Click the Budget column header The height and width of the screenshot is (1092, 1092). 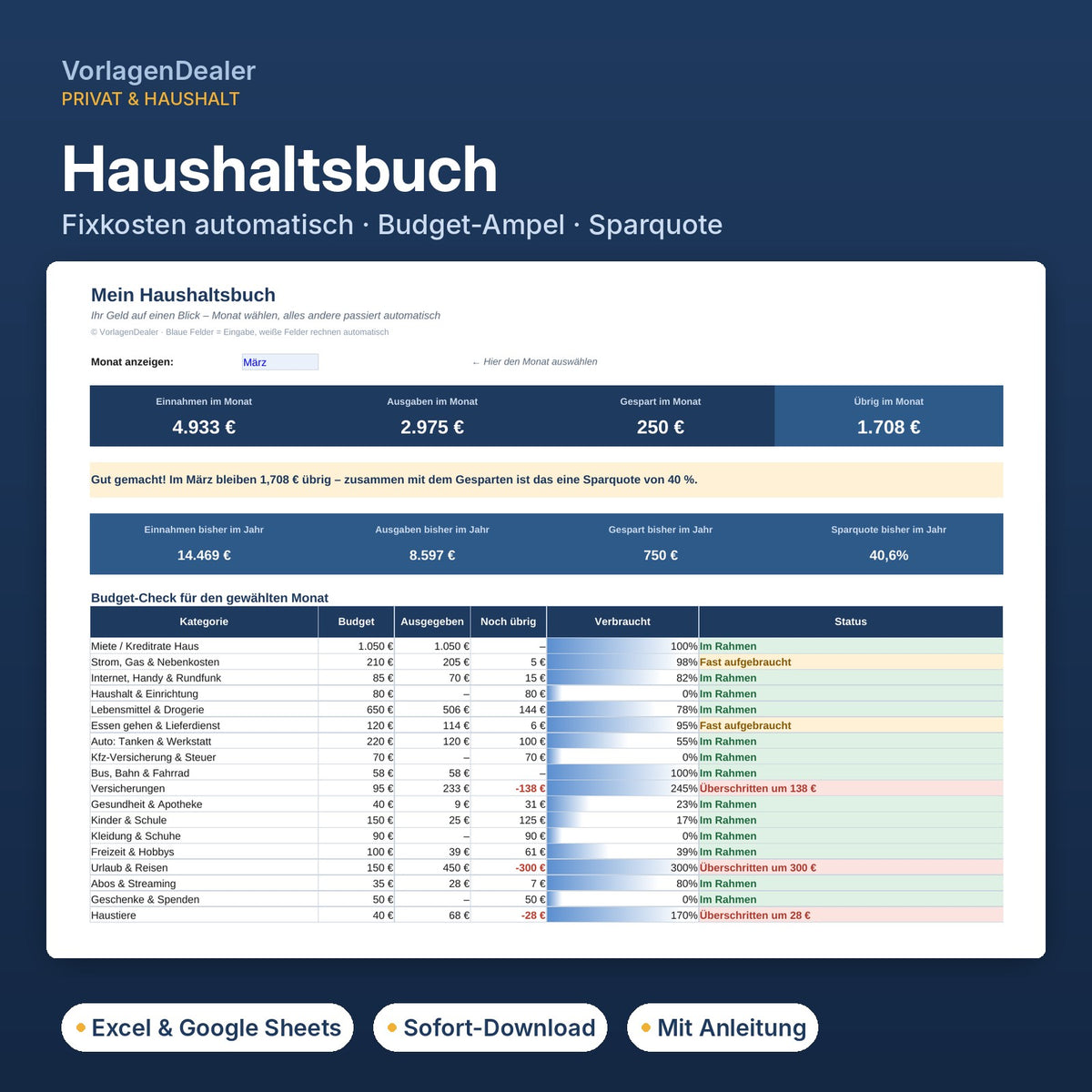pos(356,622)
